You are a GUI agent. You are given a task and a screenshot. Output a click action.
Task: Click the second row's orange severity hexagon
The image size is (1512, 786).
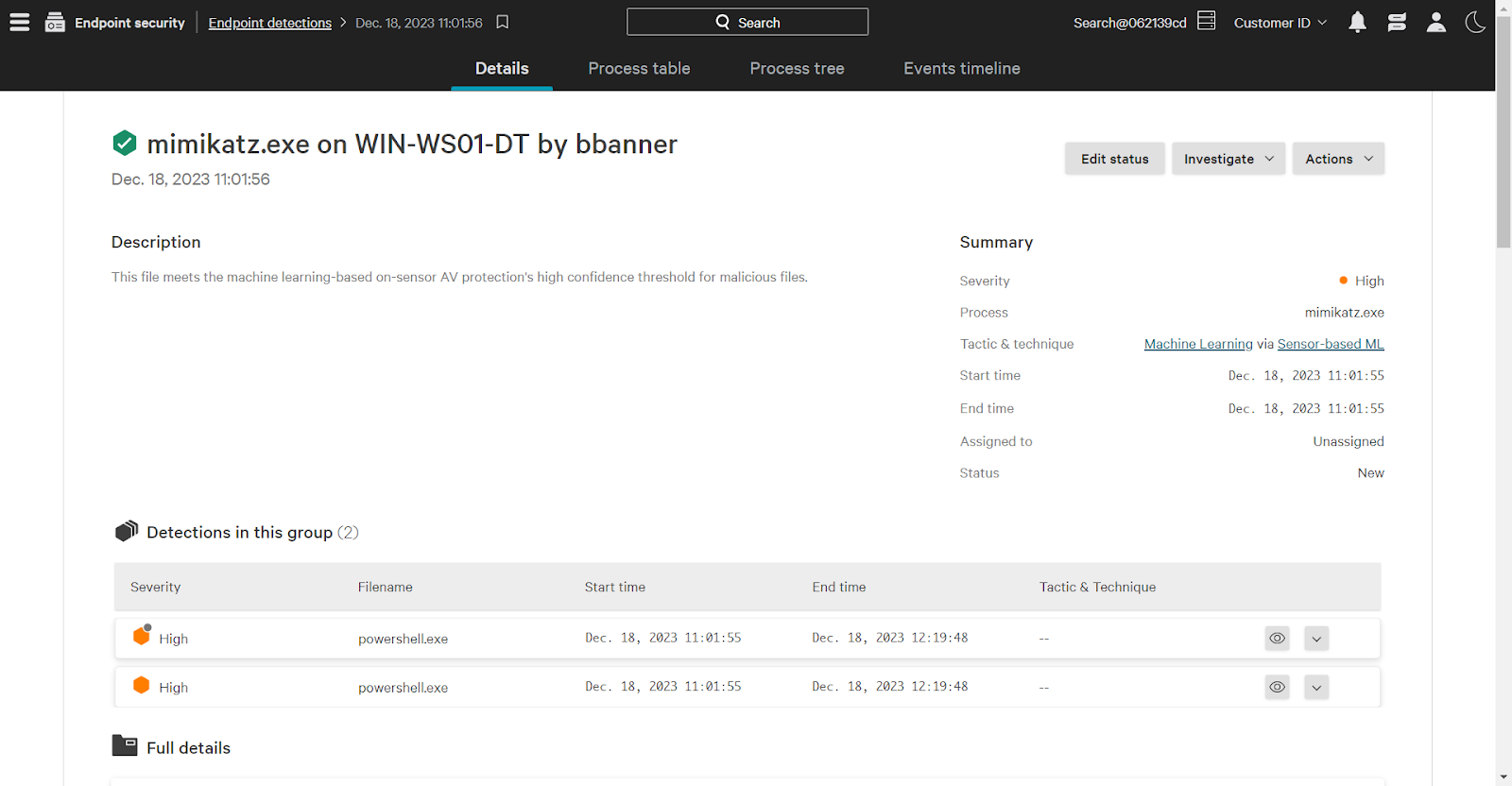(x=141, y=685)
